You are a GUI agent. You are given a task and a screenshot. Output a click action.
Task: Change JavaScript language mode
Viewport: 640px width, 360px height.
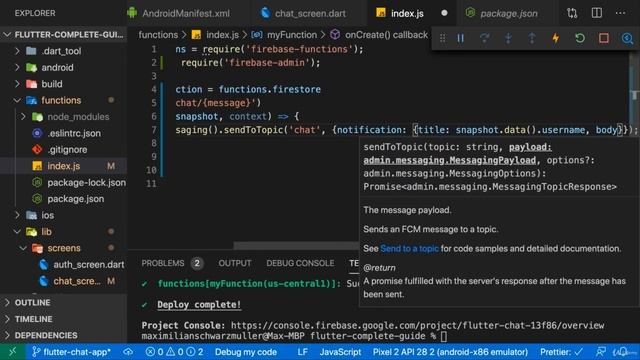coord(340,352)
